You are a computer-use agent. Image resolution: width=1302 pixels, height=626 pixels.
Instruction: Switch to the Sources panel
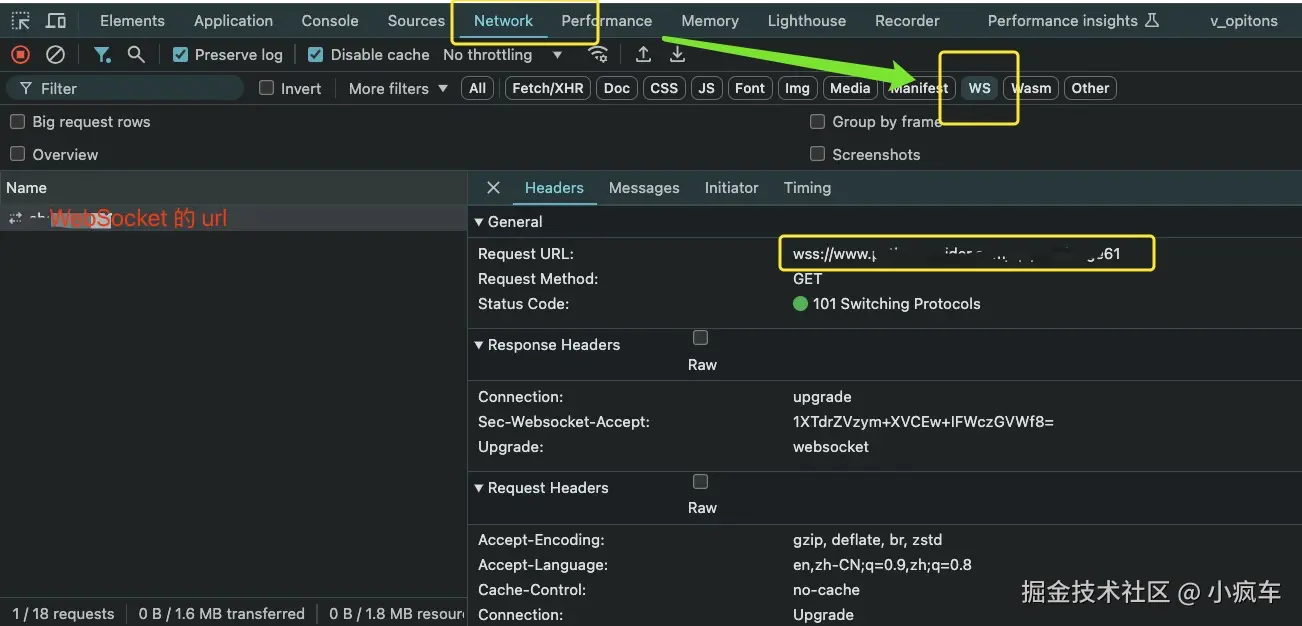[416, 21]
